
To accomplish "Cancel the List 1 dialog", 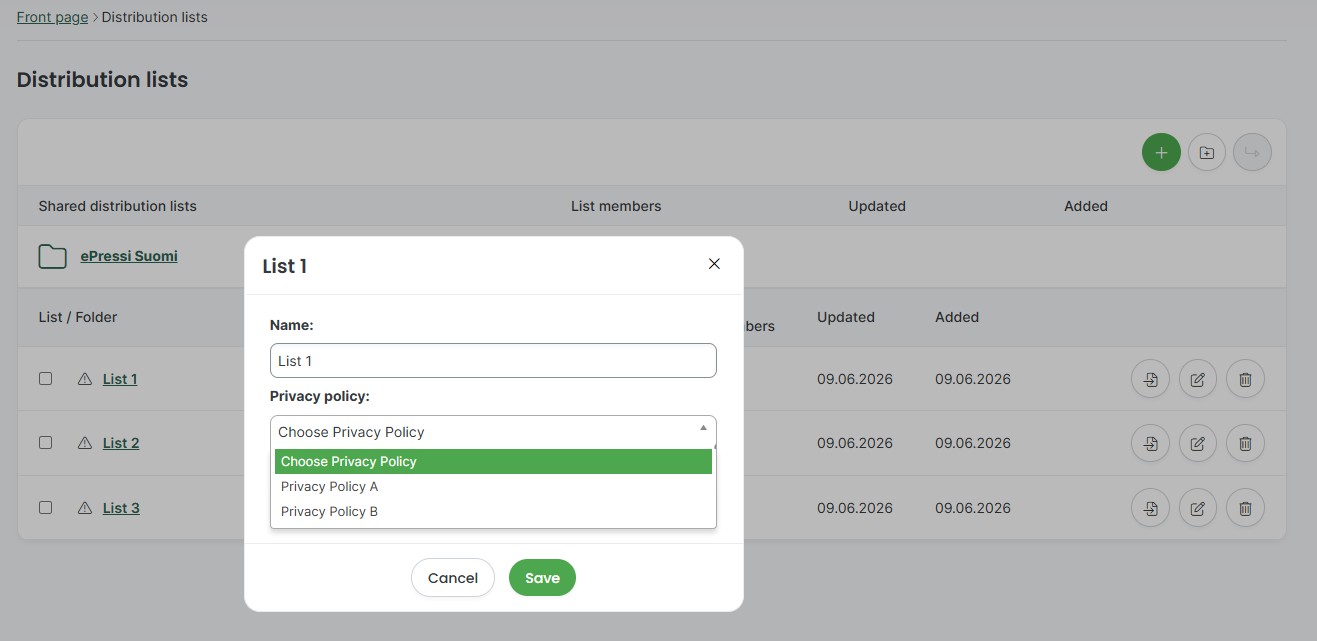I will [453, 577].
